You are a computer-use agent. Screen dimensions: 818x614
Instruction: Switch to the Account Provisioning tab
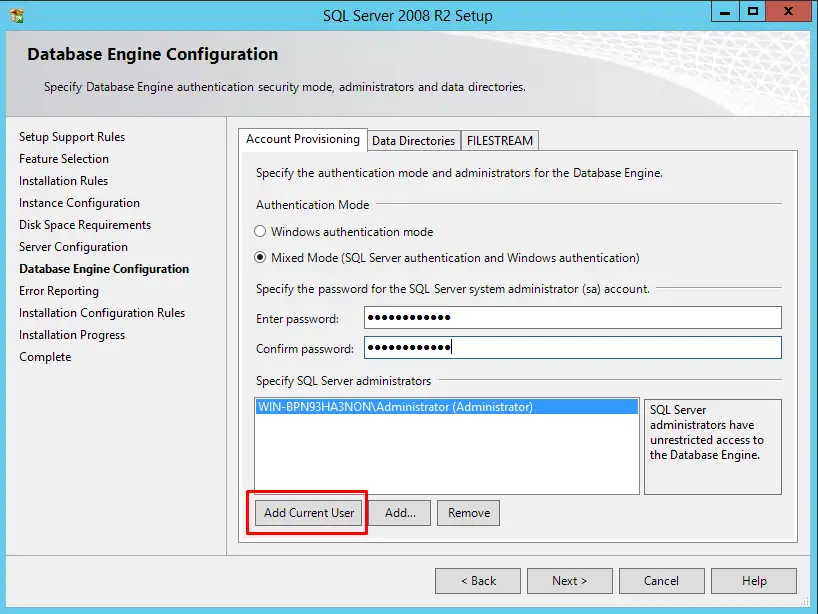click(x=302, y=140)
